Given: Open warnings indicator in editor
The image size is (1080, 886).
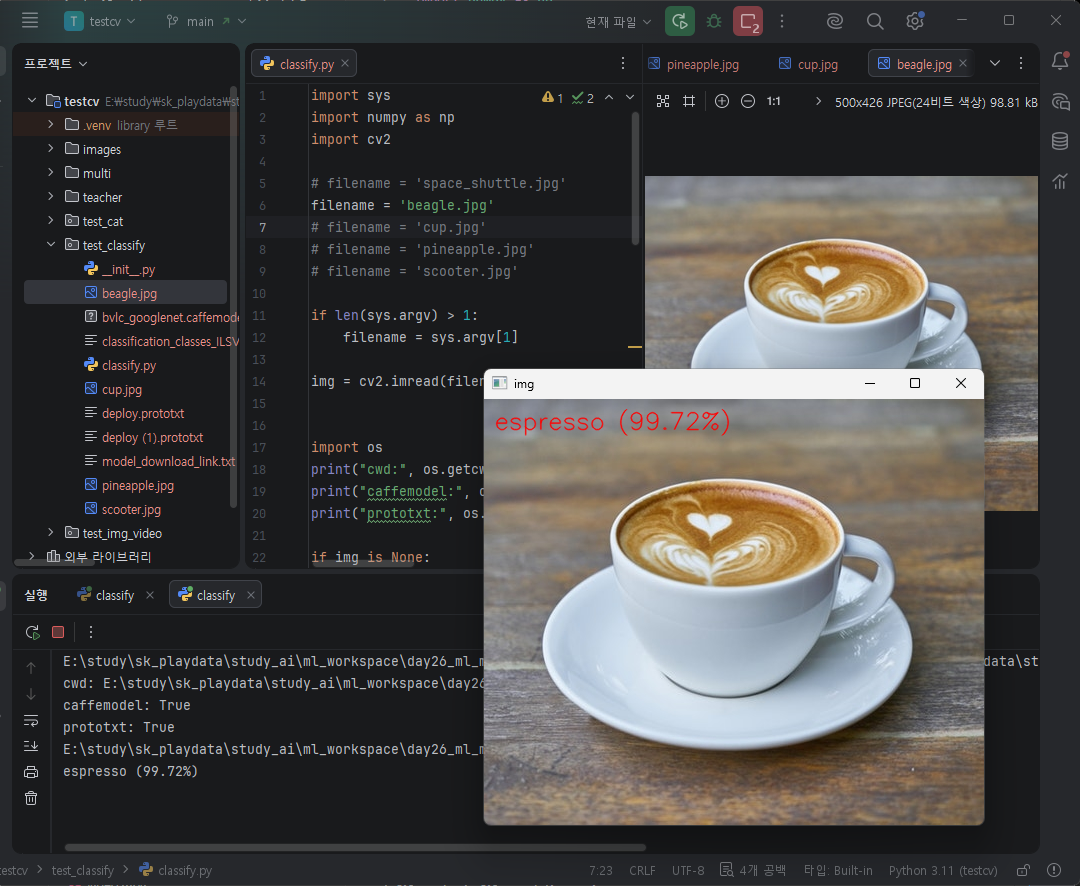Looking at the screenshot, I should click(552, 98).
